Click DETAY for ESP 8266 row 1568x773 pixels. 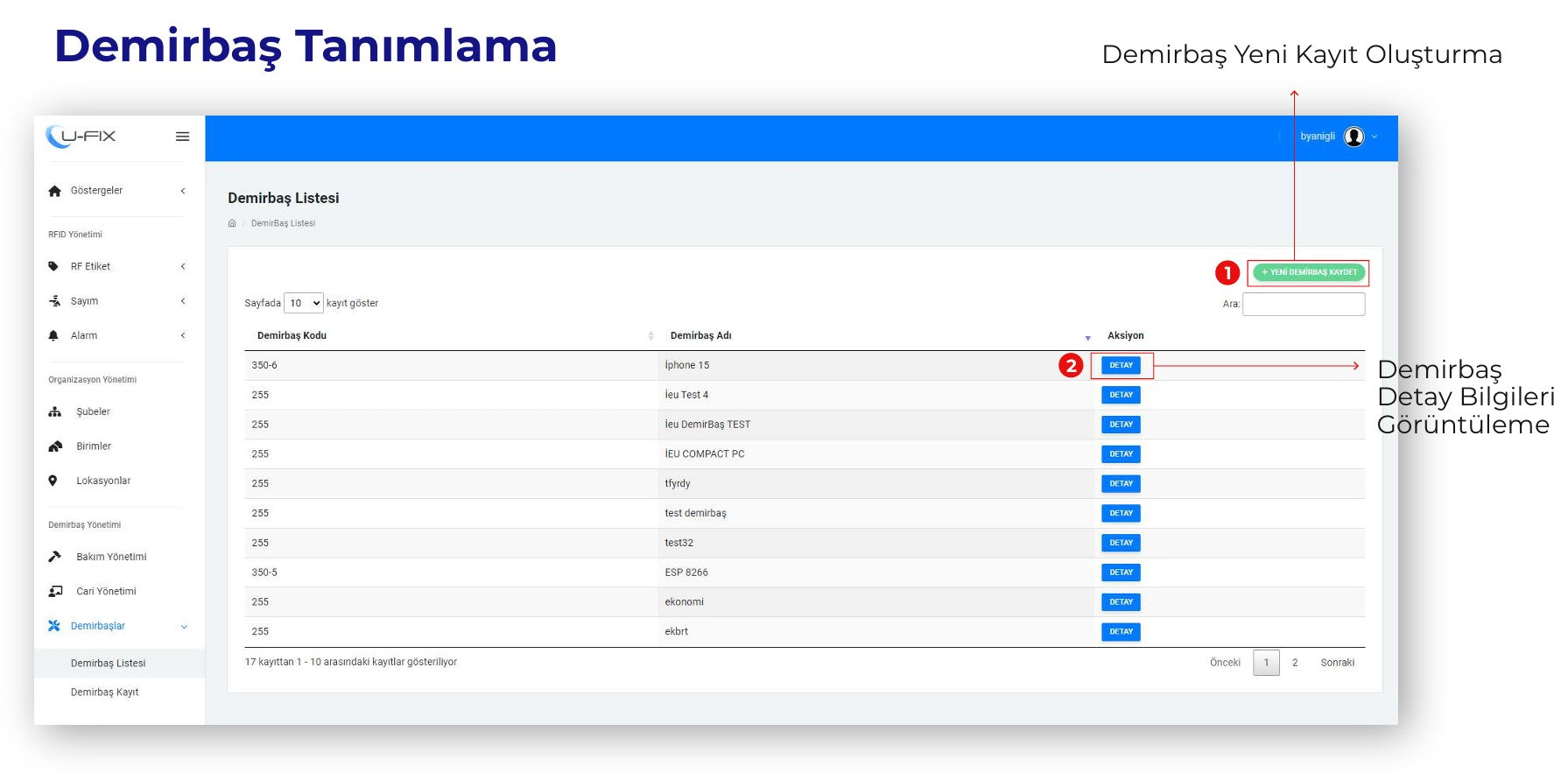tap(1121, 573)
